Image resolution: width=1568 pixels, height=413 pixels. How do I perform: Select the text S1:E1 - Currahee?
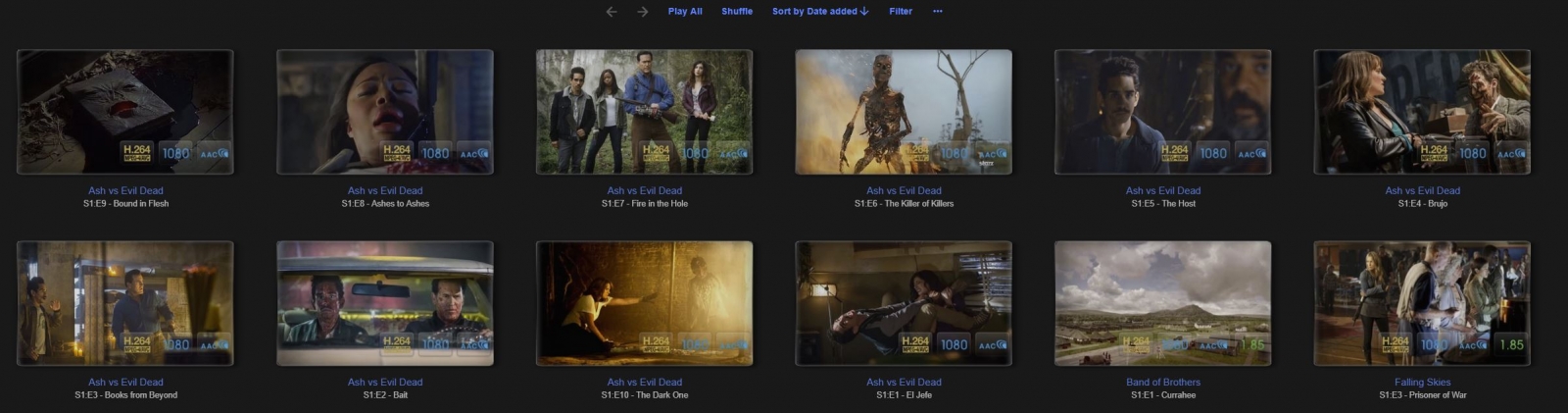pyautogui.click(x=1162, y=395)
